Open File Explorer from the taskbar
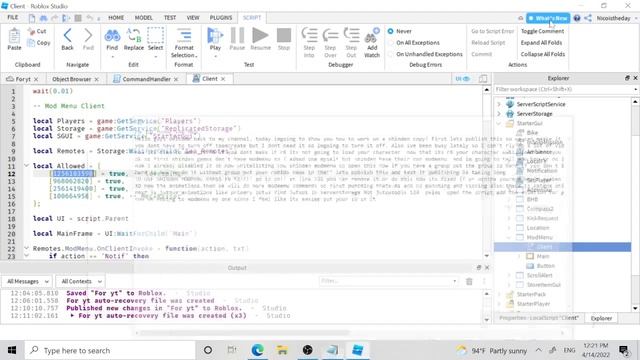The image size is (640, 360). coord(282,350)
